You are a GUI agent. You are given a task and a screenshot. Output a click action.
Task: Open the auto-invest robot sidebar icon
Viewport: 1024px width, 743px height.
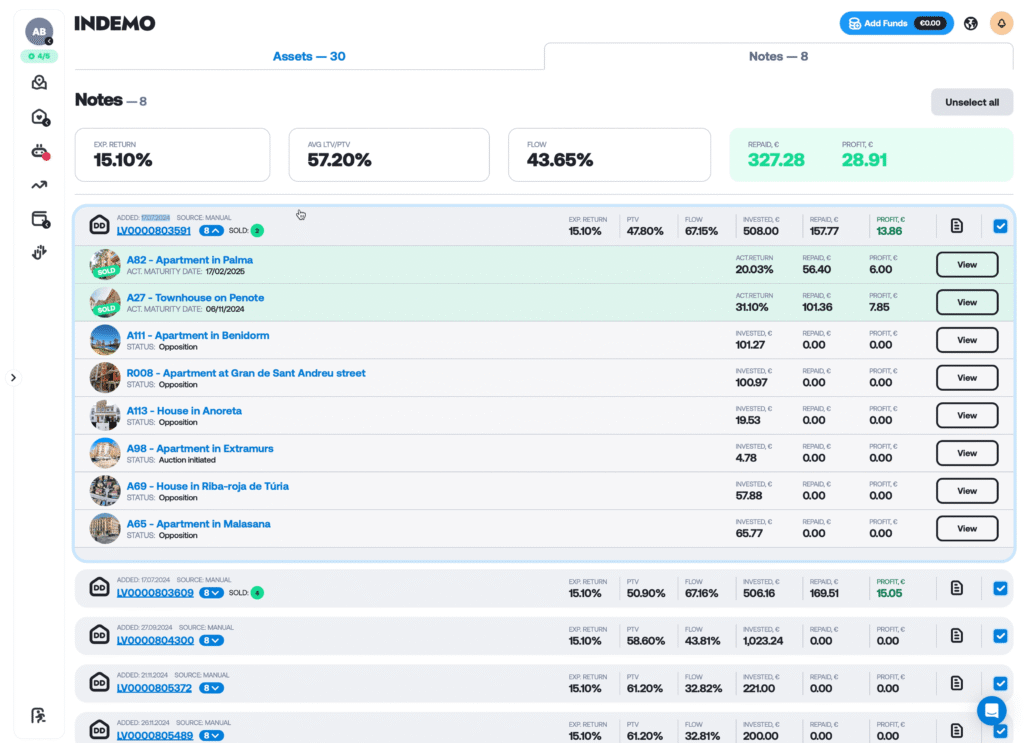[x=40, y=151]
